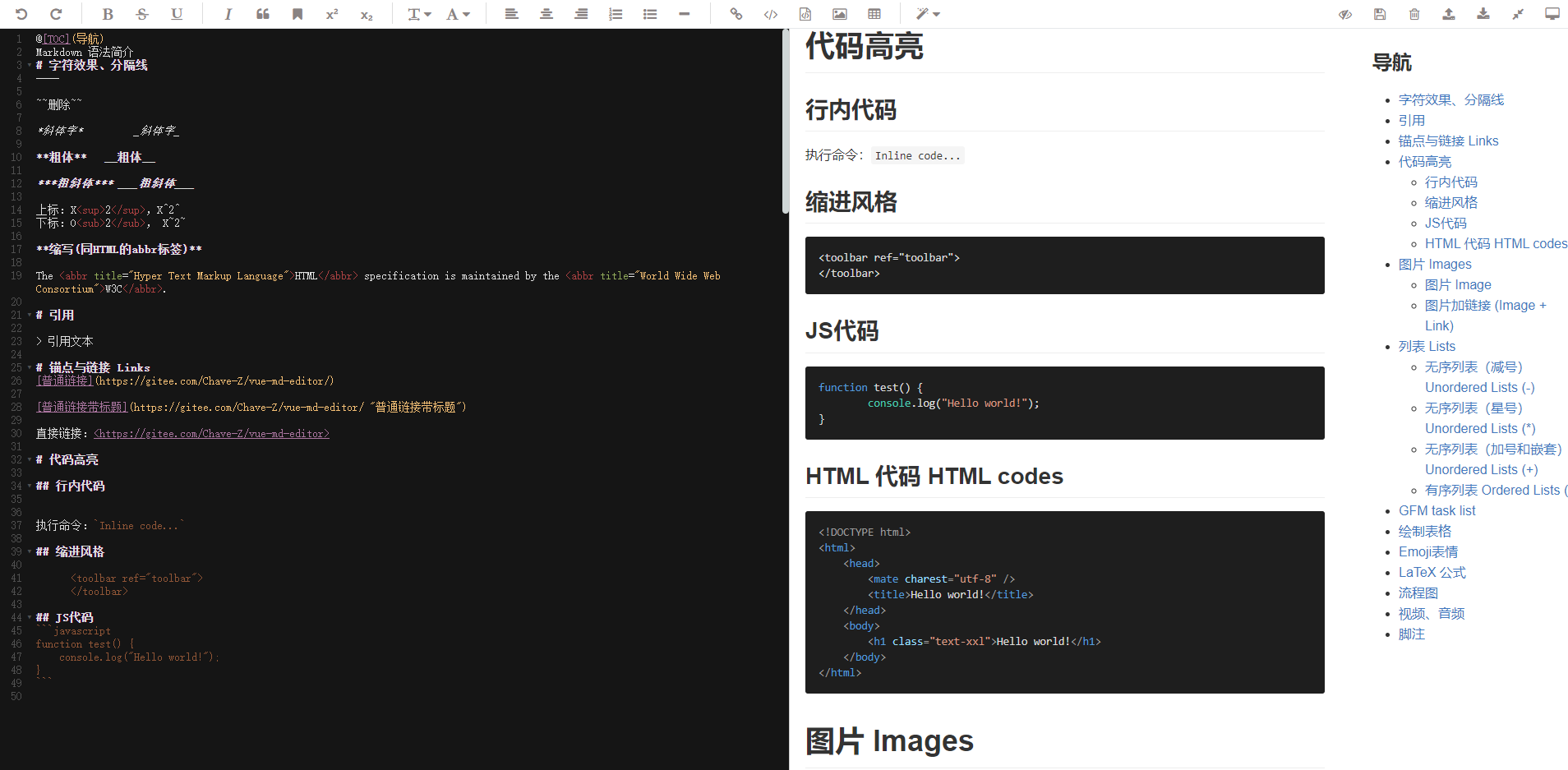The width and height of the screenshot is (1568, 770).
Task: Toggle fullscreen with compress arrows icon
Action: (x=1518, y=14)
